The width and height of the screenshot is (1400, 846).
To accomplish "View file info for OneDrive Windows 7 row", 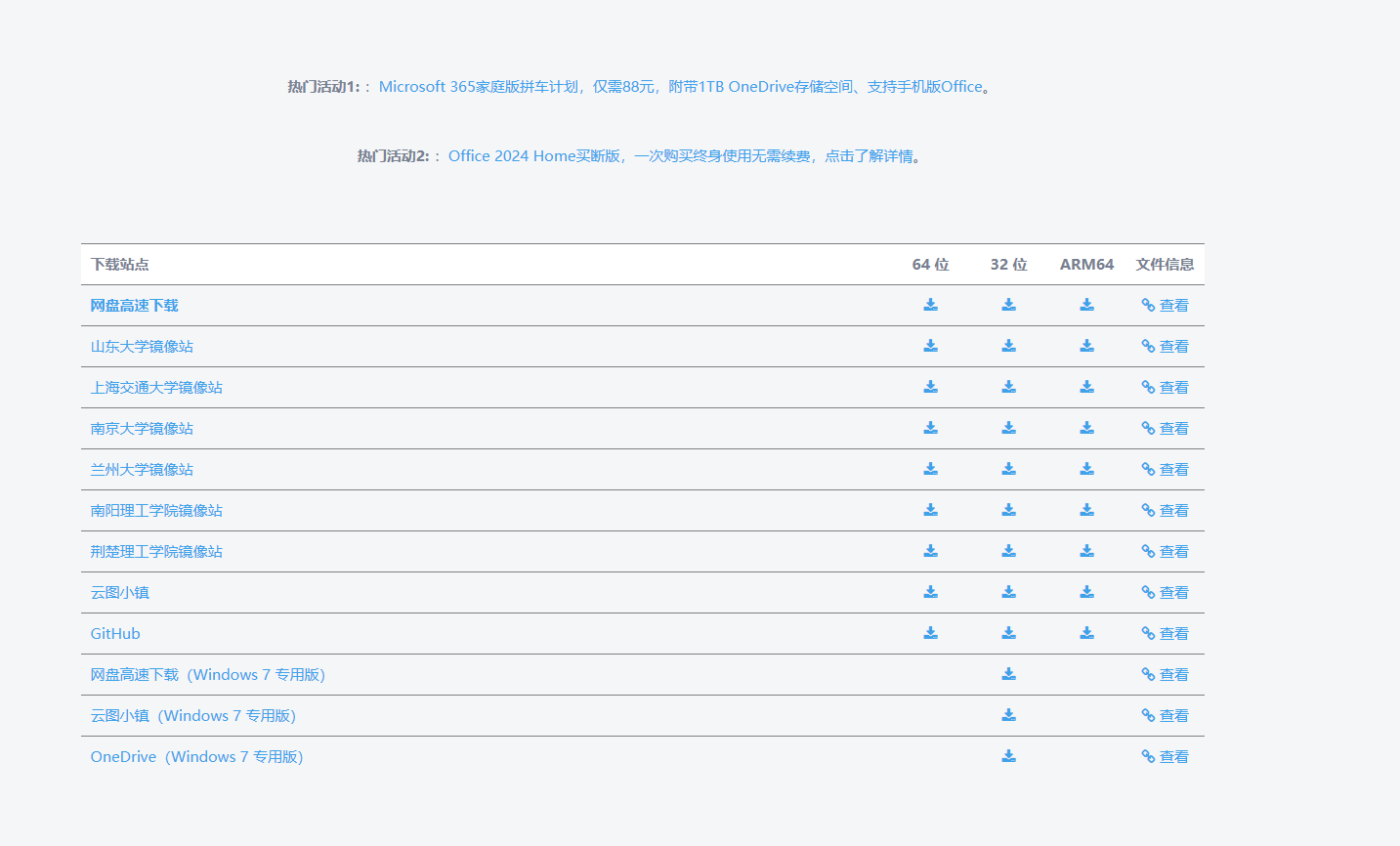I will [1165, 757].
